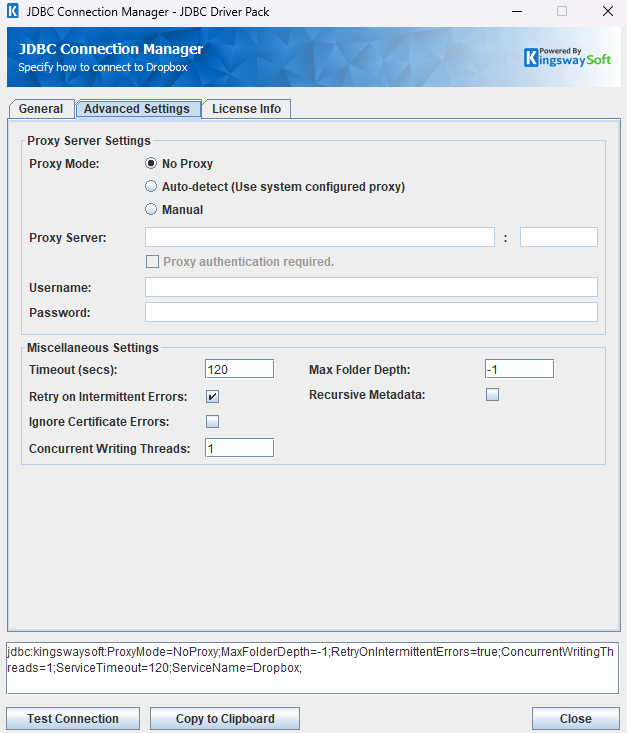The height and width of the screenshot is (733, 627).
Task: Close the window with the X button
Action: (x=608, y=11)
